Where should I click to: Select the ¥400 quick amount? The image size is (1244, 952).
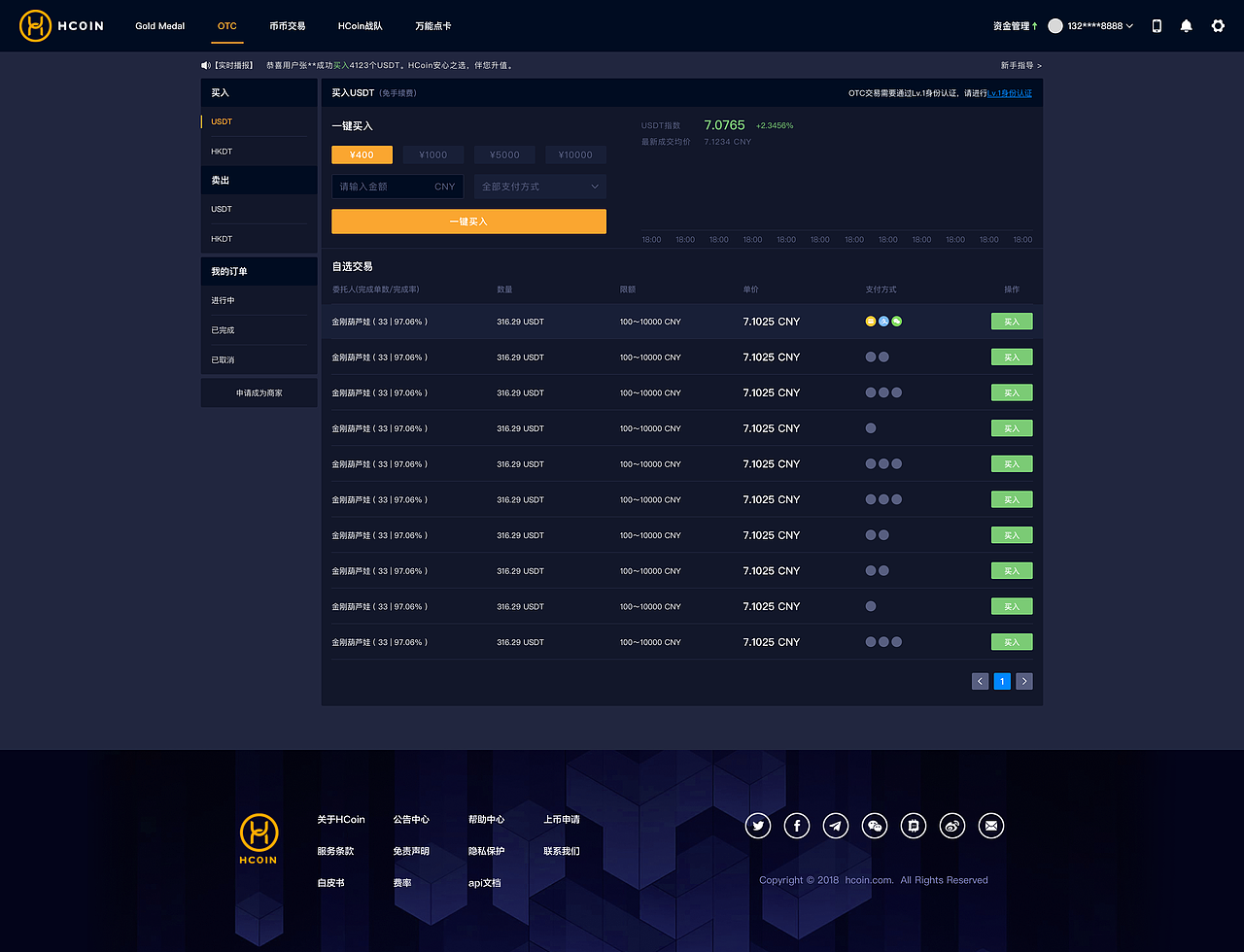tap(362, 154)
